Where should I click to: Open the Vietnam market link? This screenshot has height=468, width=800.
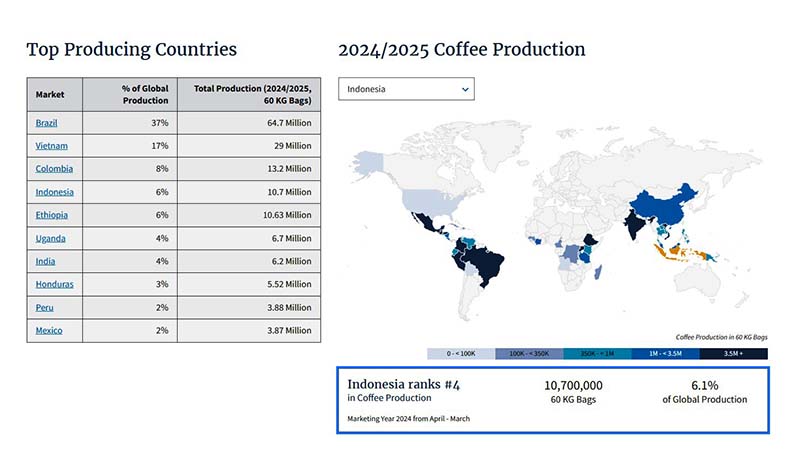pyautogui.click(x=49, y=145)
